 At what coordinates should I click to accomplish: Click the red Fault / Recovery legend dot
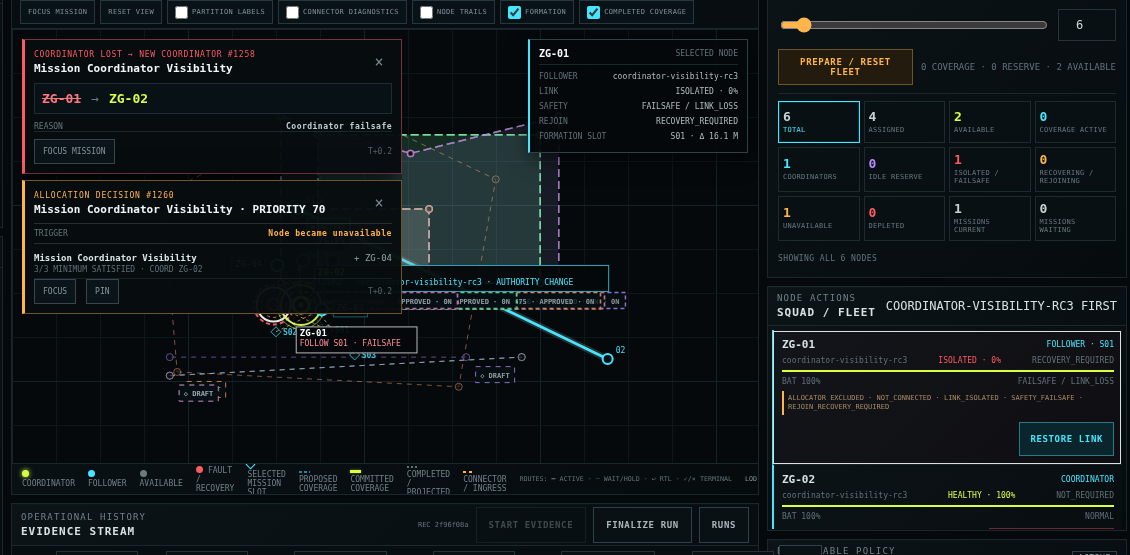[200, 469]
